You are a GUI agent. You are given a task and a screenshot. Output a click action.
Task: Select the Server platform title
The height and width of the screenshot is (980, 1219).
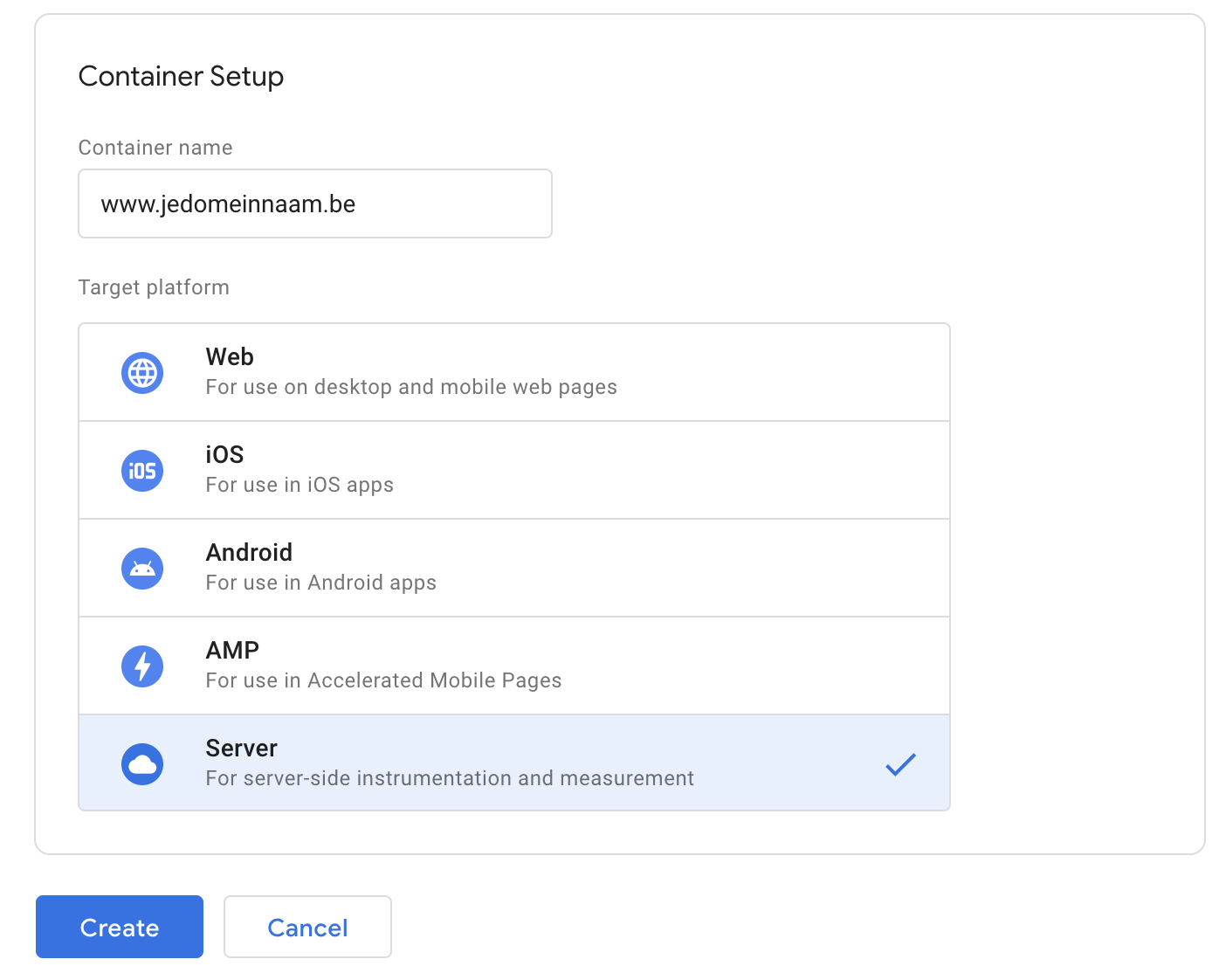coord(241,749)
